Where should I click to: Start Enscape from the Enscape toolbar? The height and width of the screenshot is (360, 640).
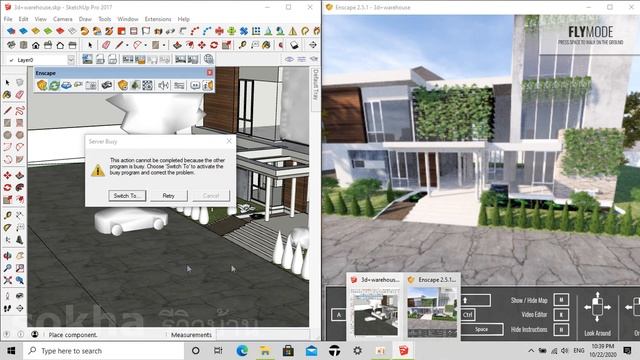click(42, 85)
